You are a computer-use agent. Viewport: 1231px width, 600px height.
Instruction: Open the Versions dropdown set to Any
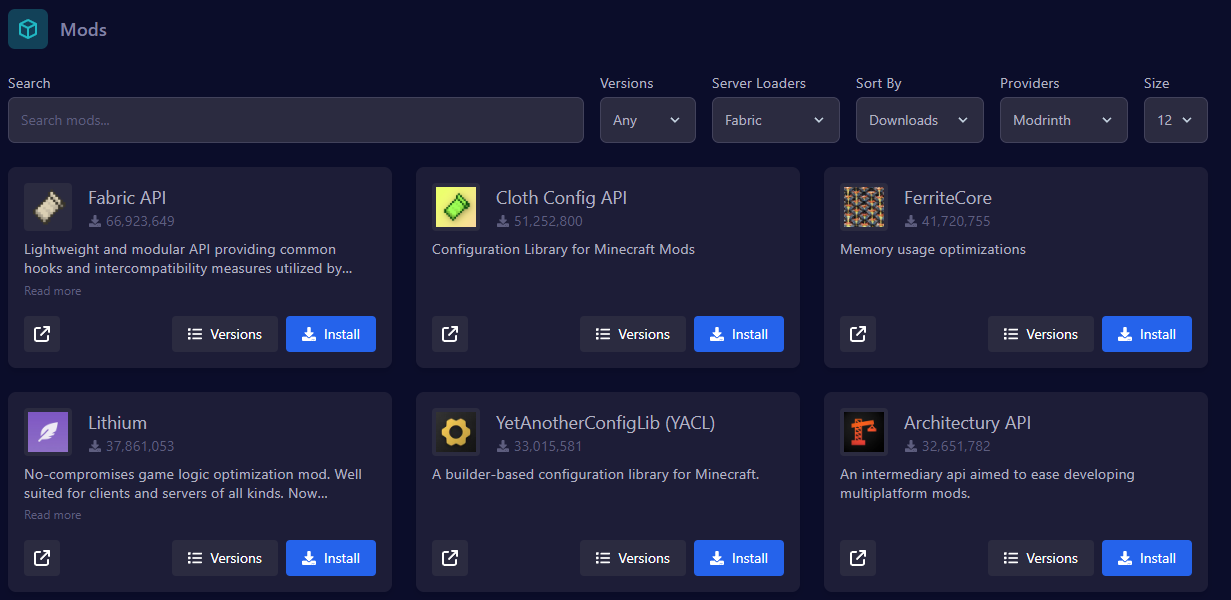[x=648, y=120]
